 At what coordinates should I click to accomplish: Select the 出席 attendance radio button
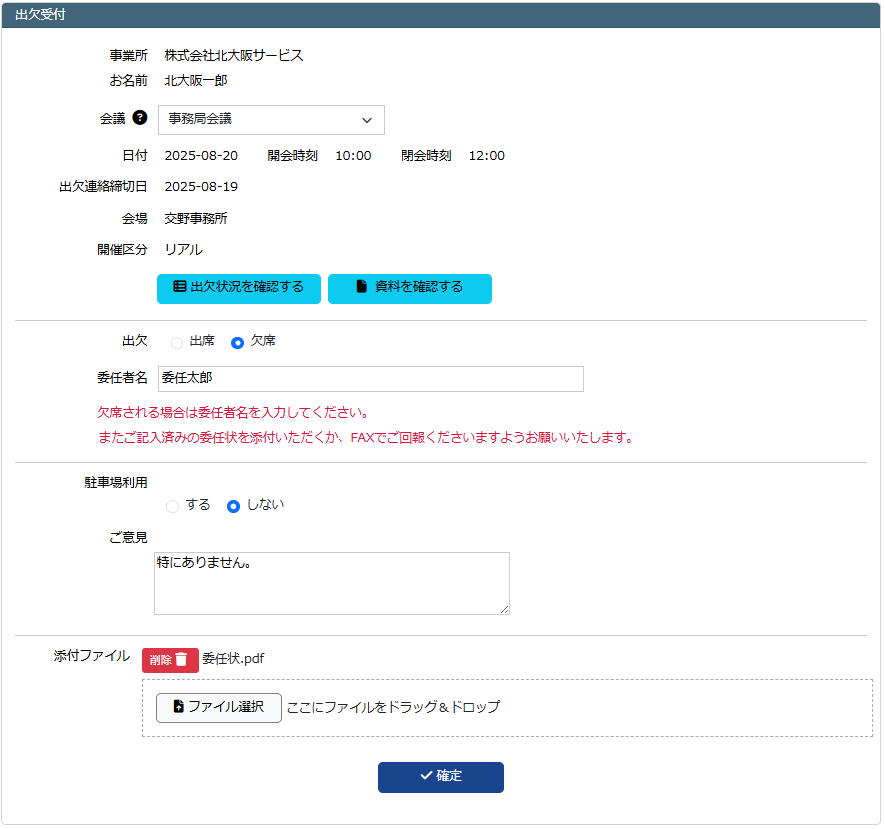point(177,341)
